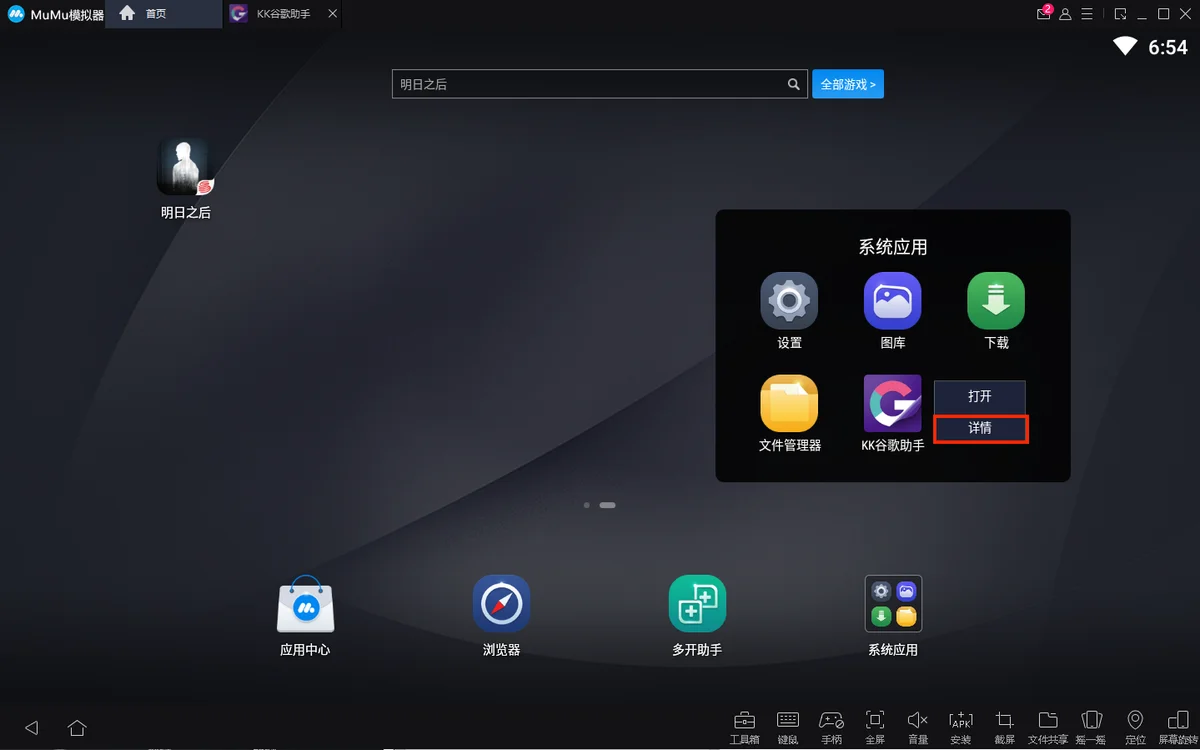The image size is (1200, 750).
Task: Toggle the 音量 volume mute
Action: pos(918,726)
